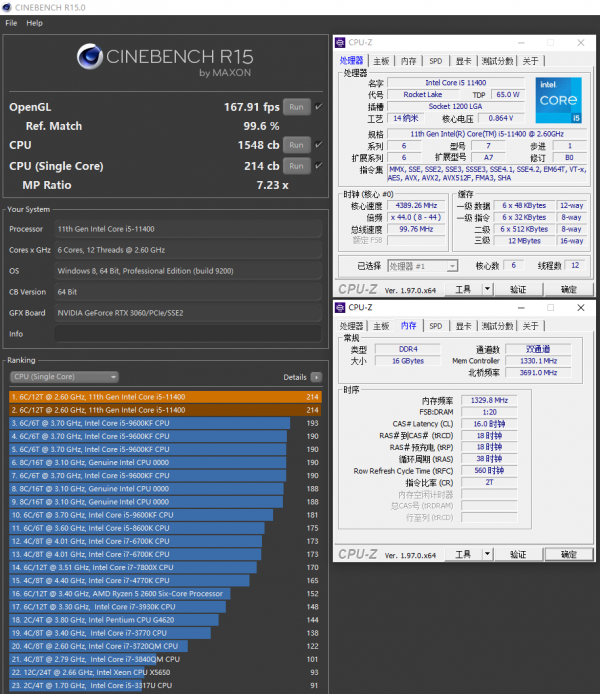Run the OpenGL benchmark
Image resolution: width=600 pixels, height=694 pixels.
click(x=295, y=107)
